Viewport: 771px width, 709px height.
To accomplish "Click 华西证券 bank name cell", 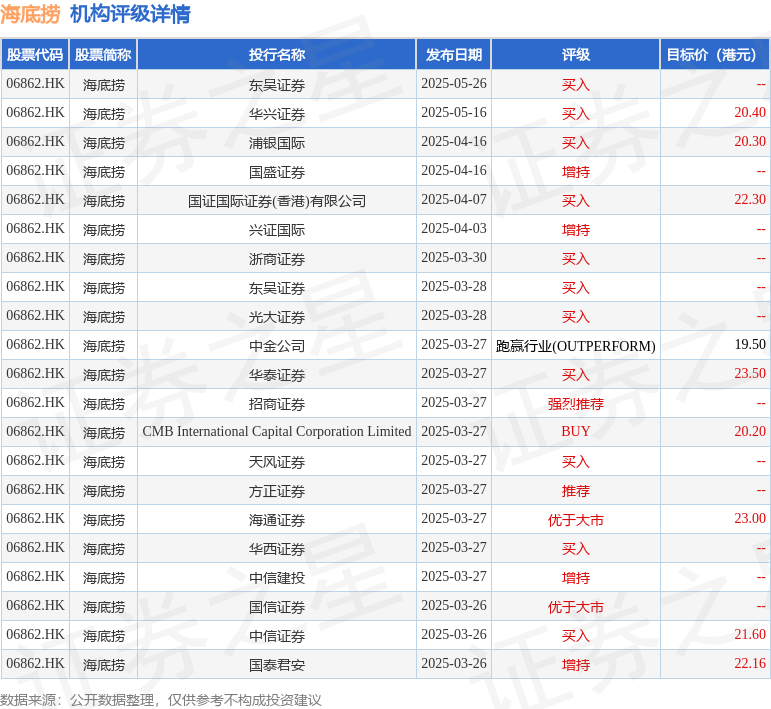I will coord(277,549).
